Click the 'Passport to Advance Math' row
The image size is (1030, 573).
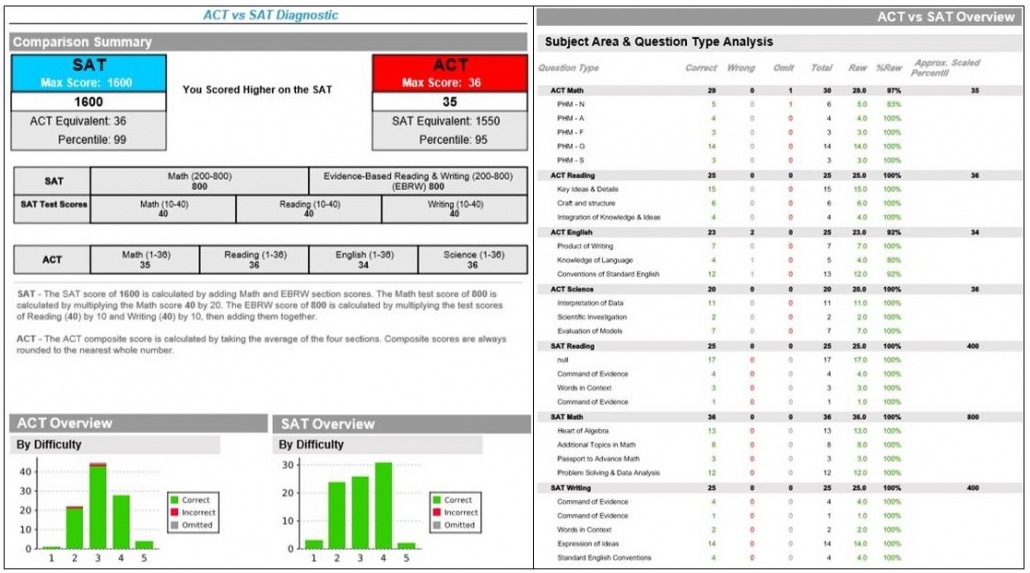pos(779,459)
